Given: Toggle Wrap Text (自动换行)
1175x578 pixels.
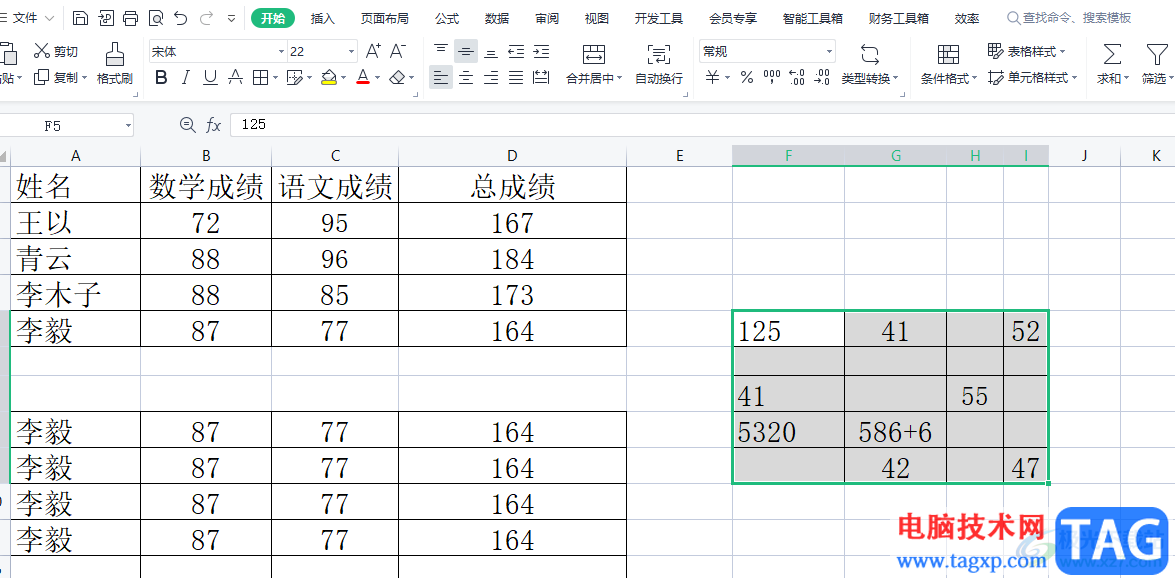Looking at the screenshot, I should (659, 63).
